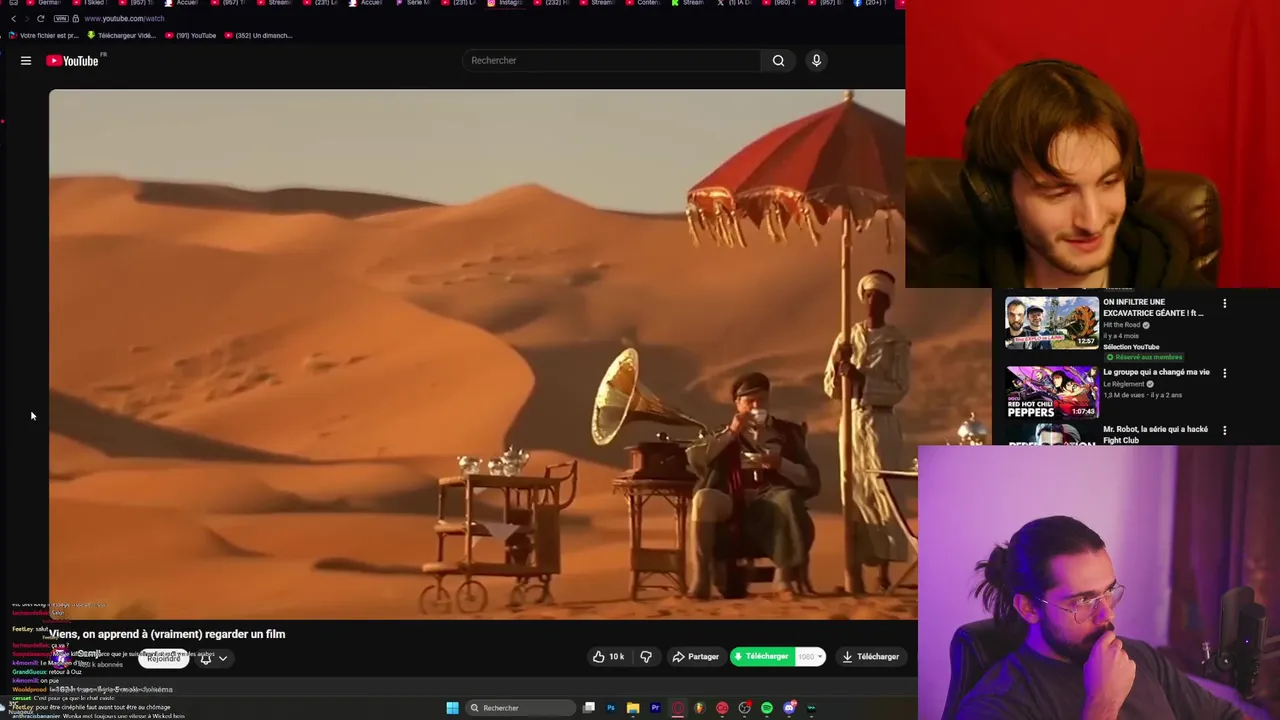The height and width of the screenshot is (720, 1280).
Task: Open the Red Hot Chili Peppers video thumbnail
Action: tap(1052, 392)
